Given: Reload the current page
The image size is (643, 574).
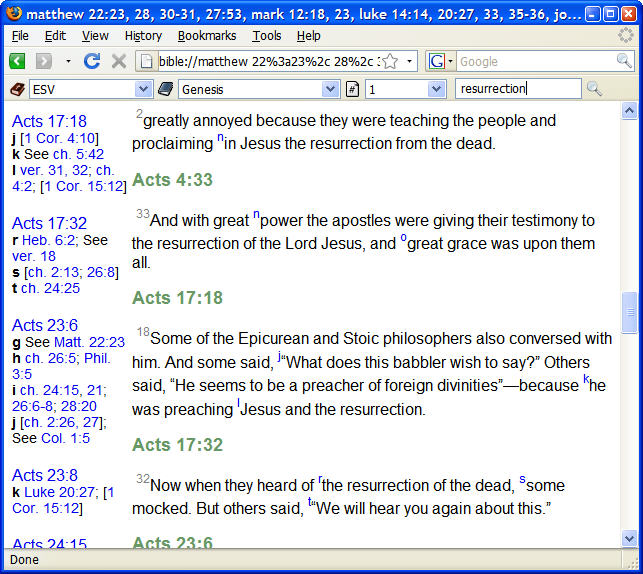Looking at the screenshot, I should point(92,62).
